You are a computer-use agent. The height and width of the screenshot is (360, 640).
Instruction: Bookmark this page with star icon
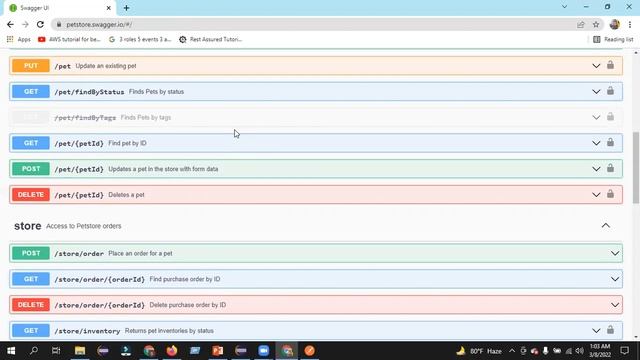click(596, 24)
